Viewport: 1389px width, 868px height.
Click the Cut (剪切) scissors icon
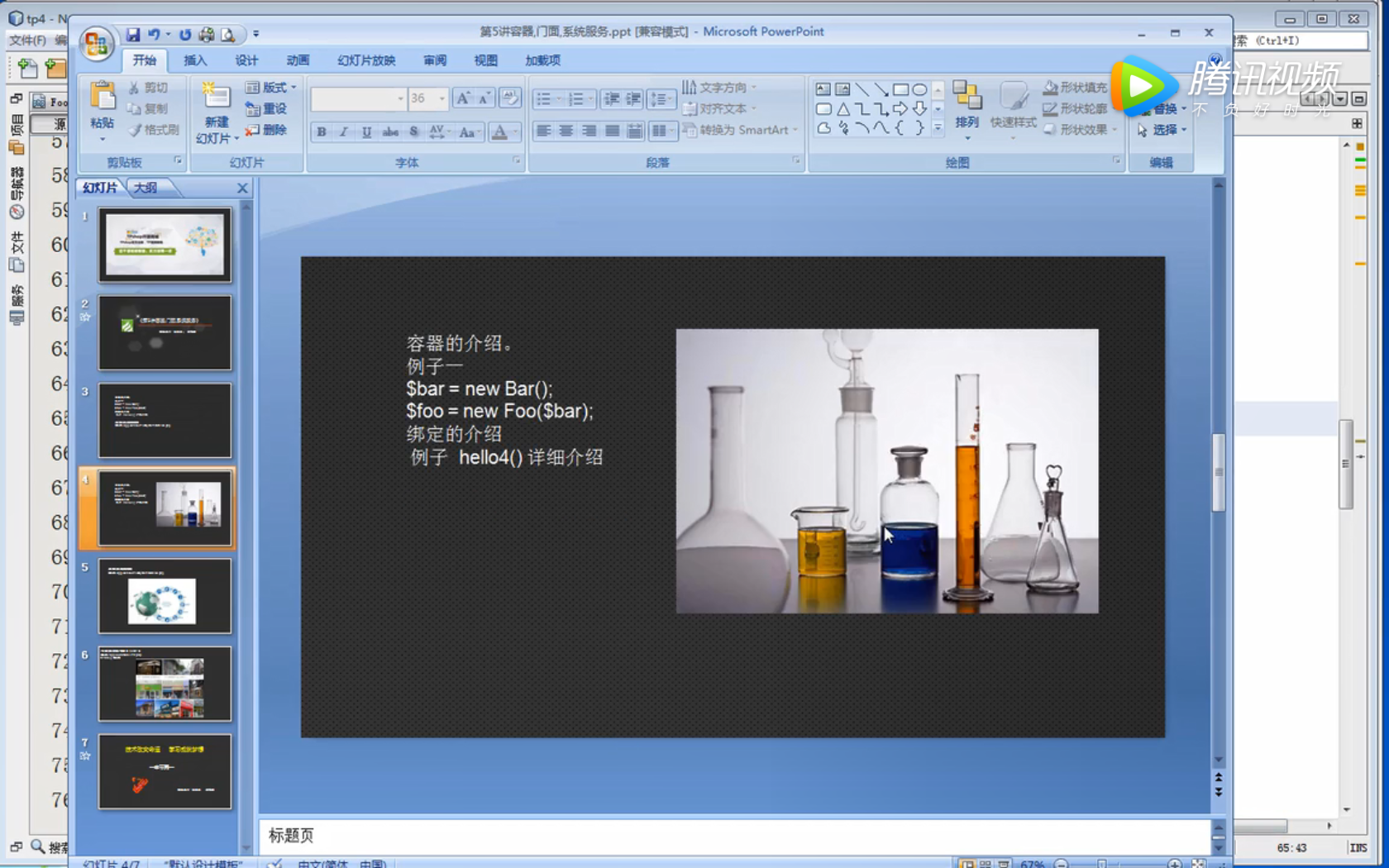[134, 88]
